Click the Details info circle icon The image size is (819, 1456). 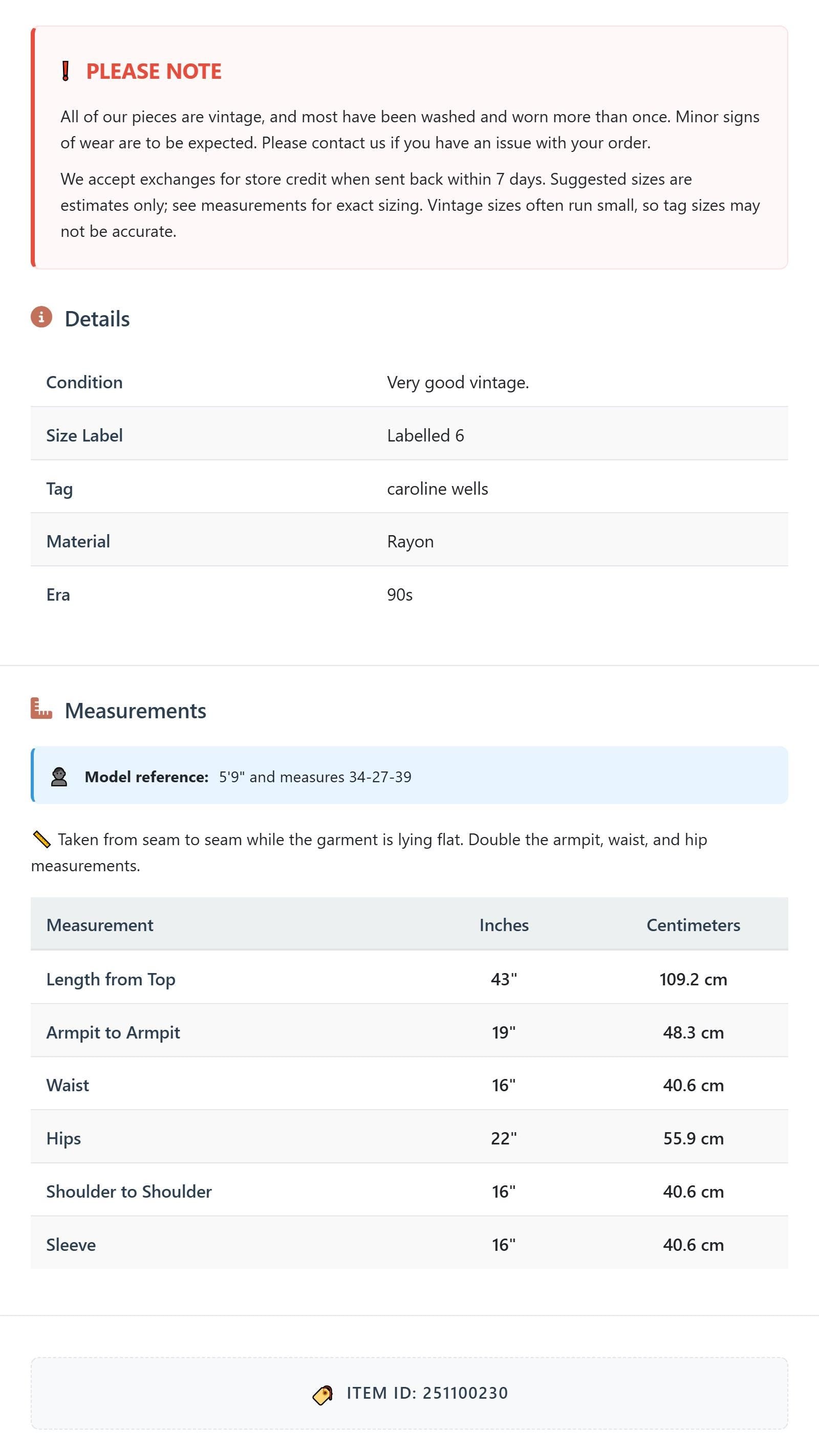[x=41, y=317]
